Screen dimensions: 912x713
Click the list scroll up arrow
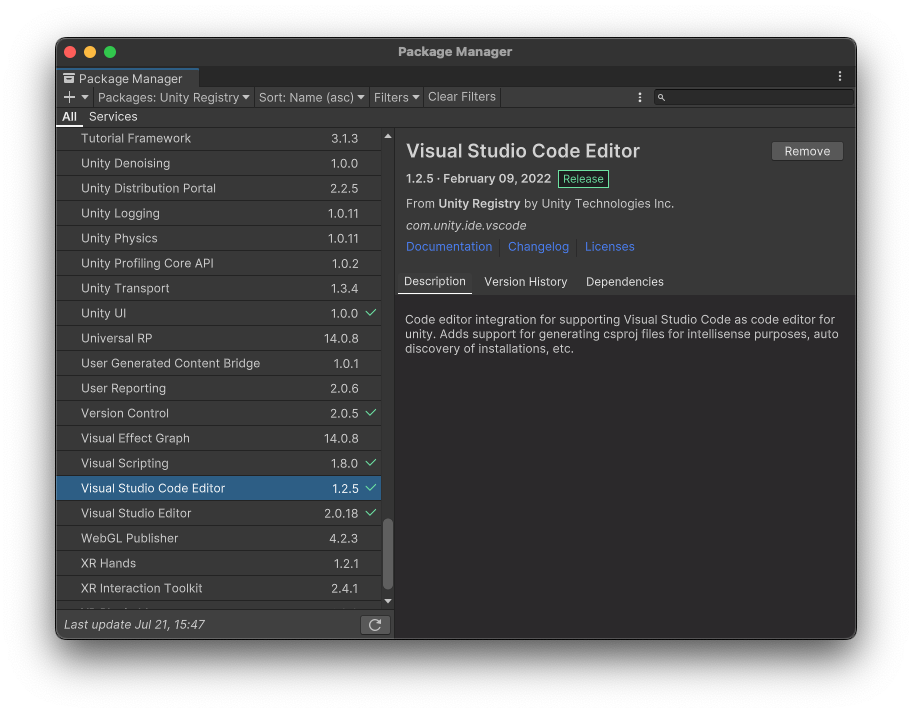(x=388, y=136)
